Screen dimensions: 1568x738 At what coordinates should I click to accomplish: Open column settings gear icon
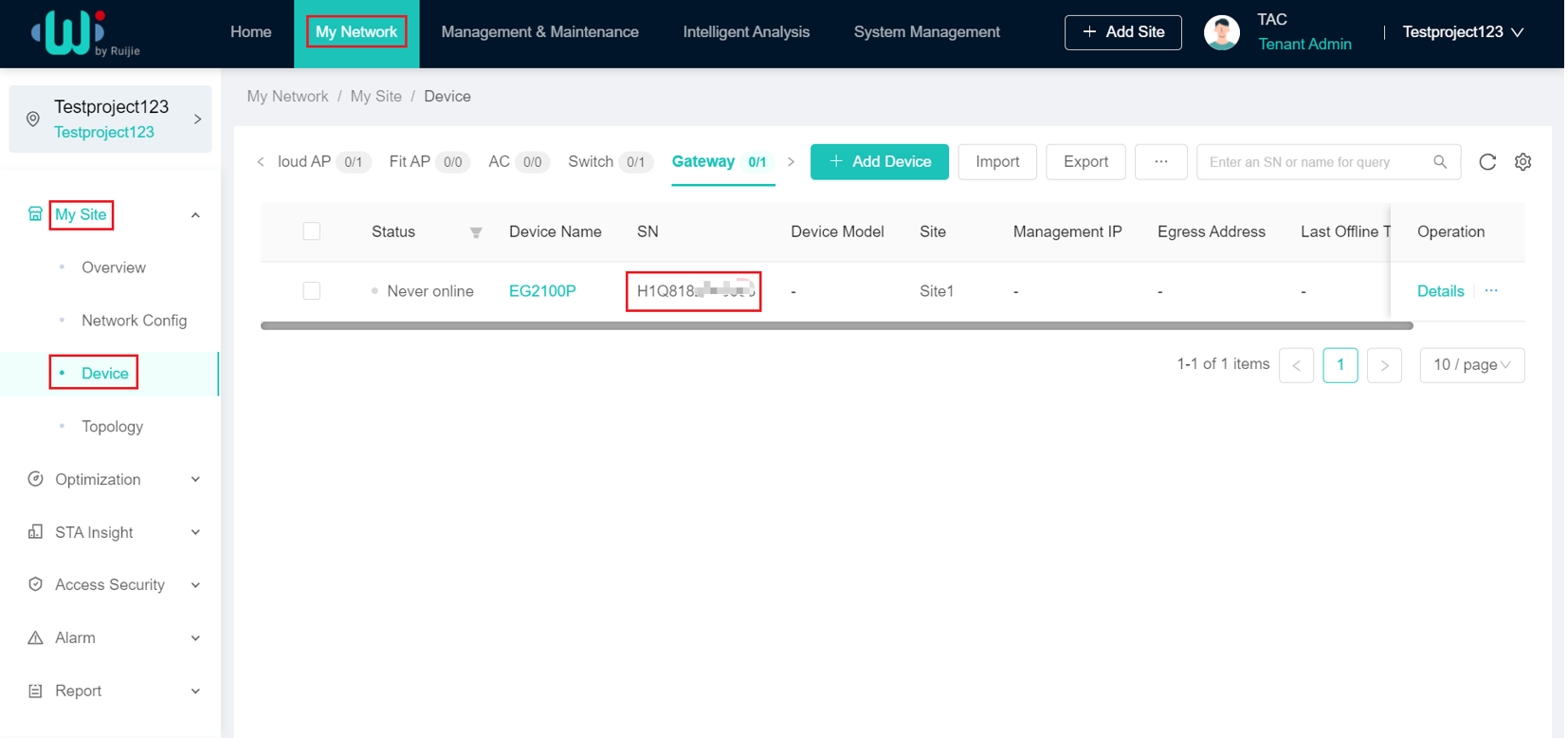(x=1522, y=162)
